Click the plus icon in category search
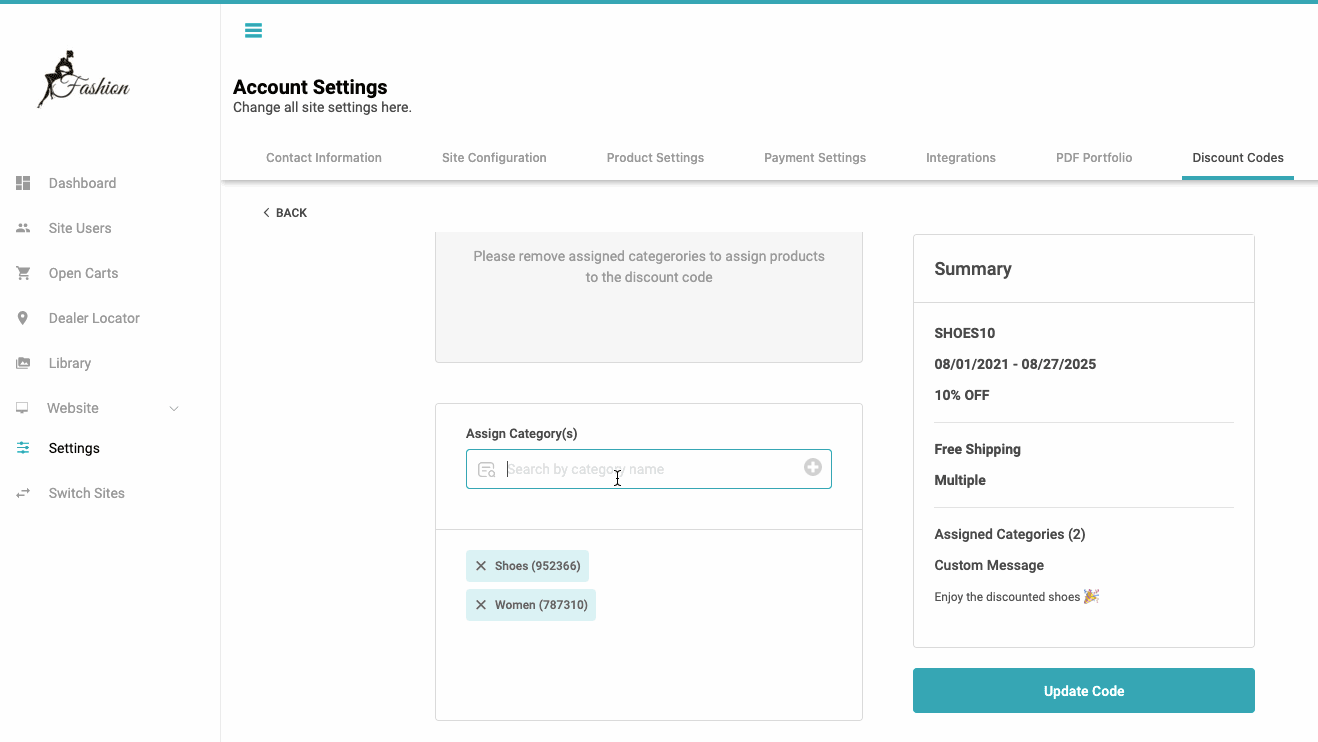1318x742 pixels. point(813,467)
